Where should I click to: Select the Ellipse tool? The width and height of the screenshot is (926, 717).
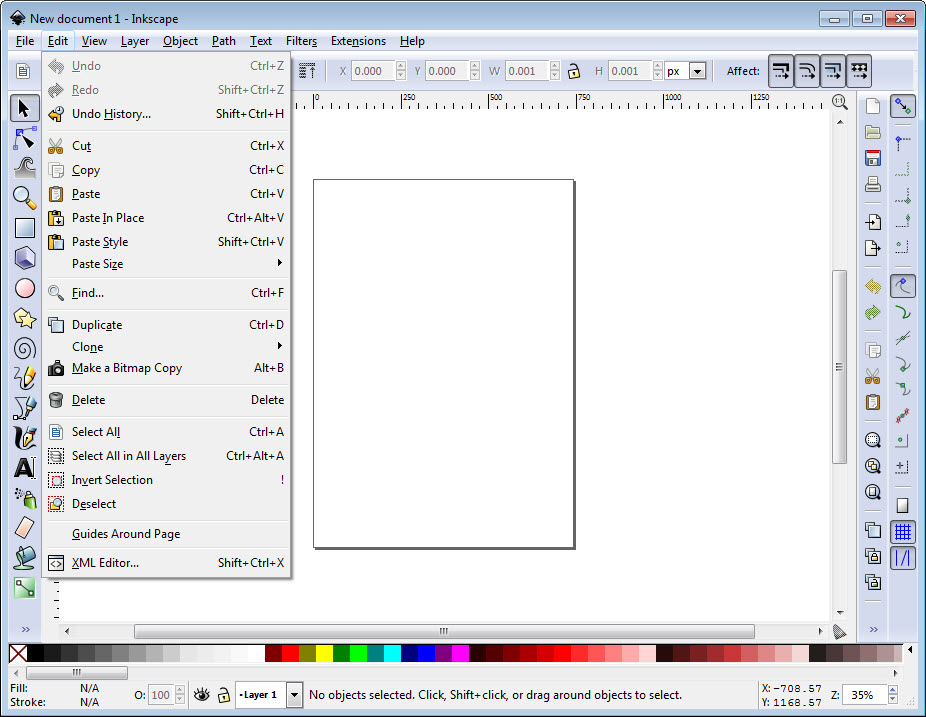24,288
